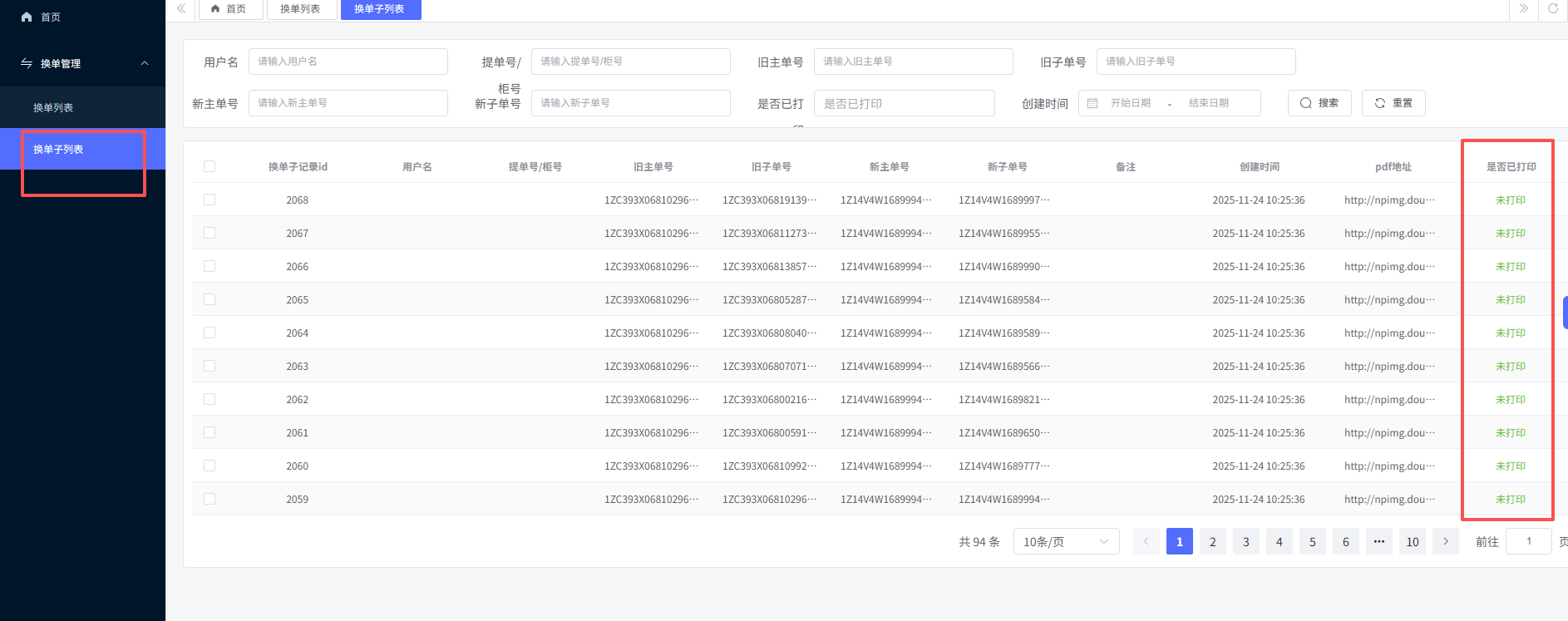Click the home icon in sidebar
Viewport: 1568px width, 621px height.
(x=27, y=17)
